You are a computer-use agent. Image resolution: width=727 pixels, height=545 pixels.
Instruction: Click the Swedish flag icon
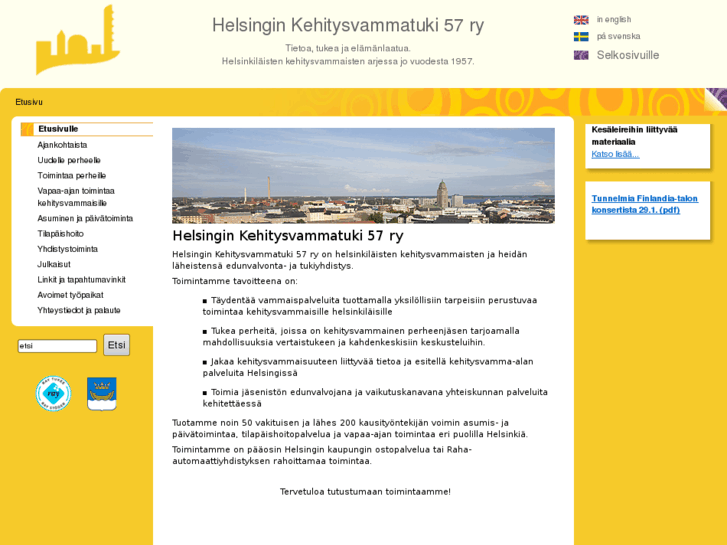580,37
